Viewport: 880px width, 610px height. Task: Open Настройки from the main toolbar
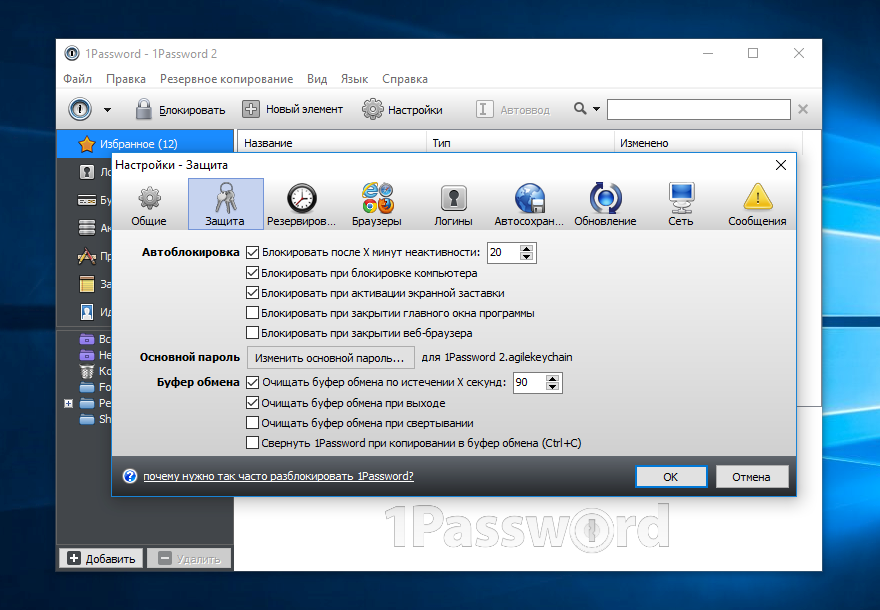pyautogui.click(x=402, y=109)
